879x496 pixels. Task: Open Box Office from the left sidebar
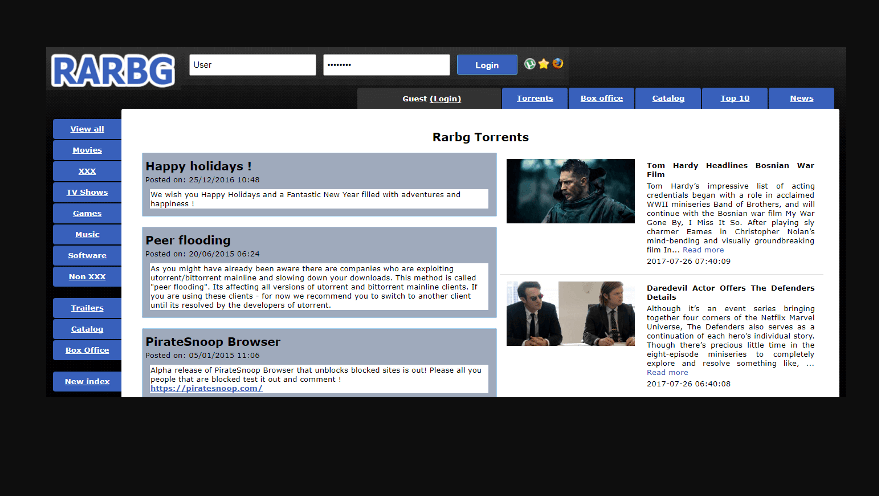click(x=87, y=350)
